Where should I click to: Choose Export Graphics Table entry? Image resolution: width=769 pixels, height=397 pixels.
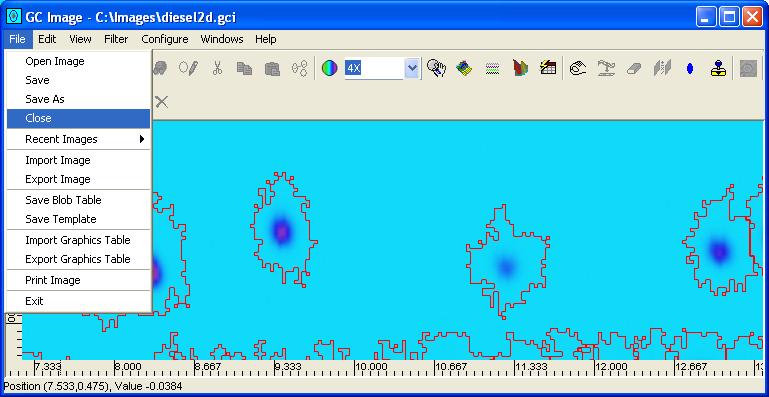point(78,259)
